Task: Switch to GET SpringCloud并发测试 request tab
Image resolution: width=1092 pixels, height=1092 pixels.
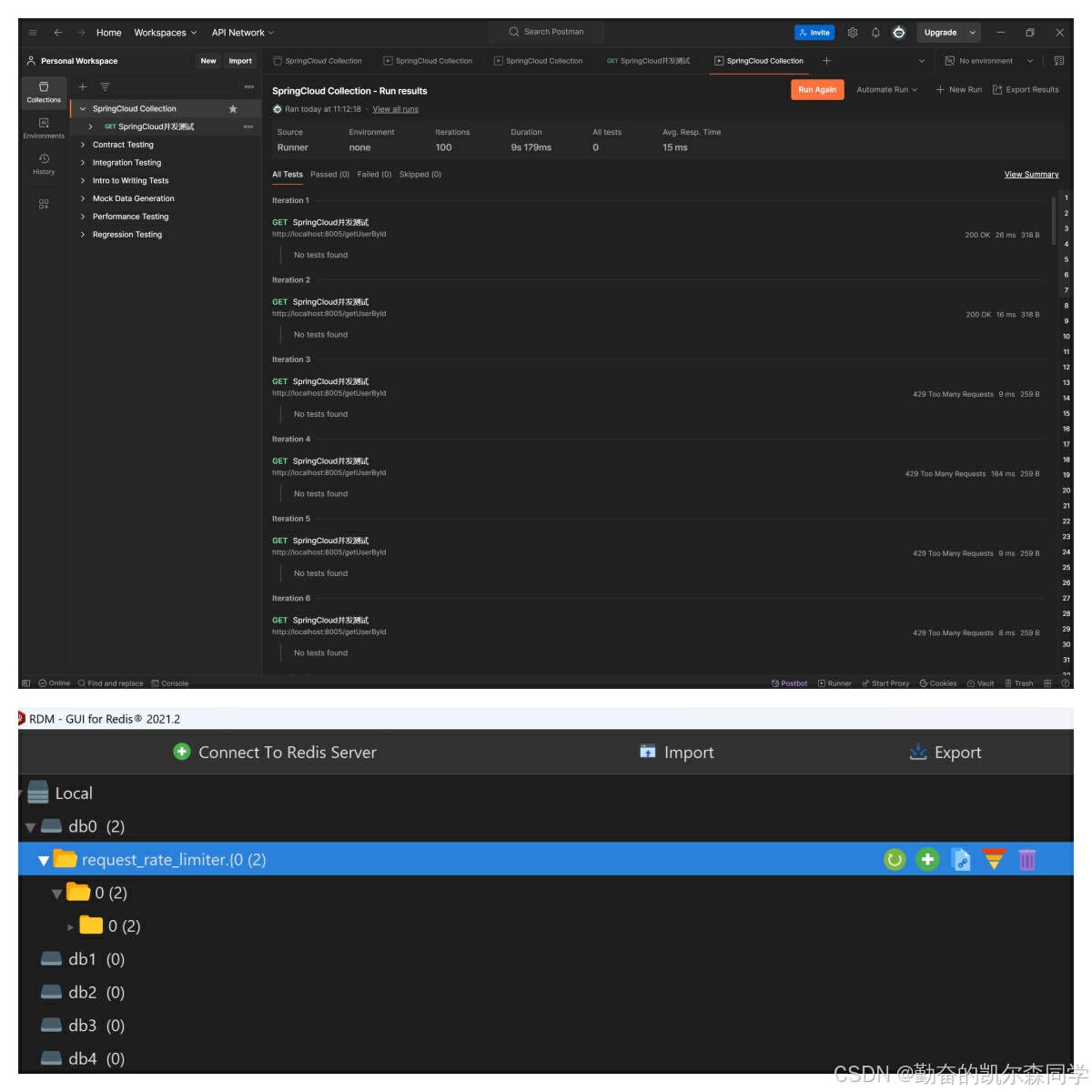Action: point(648,61)
